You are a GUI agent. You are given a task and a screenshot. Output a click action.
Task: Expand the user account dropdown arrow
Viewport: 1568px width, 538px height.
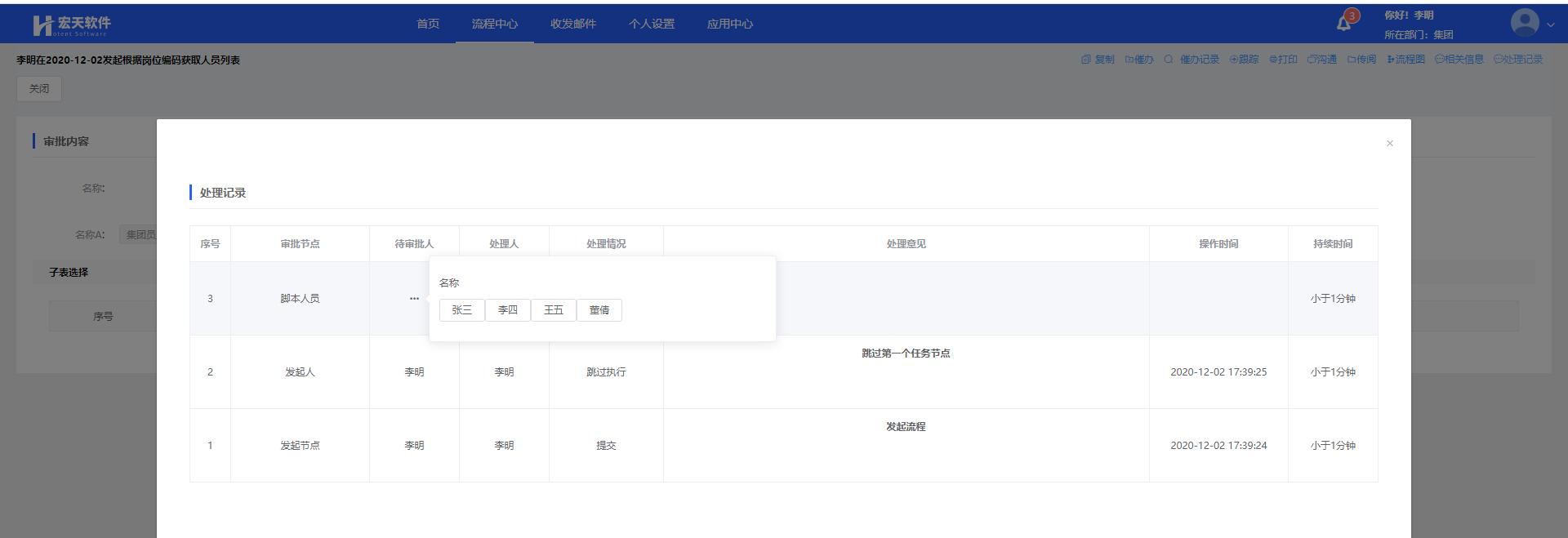tap(1551, 24)
